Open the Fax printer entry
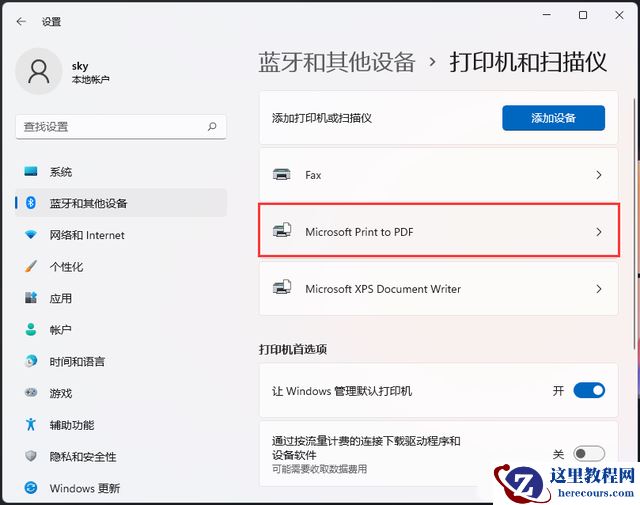Viewport: 640px width, 505px height. pos(439,175)
